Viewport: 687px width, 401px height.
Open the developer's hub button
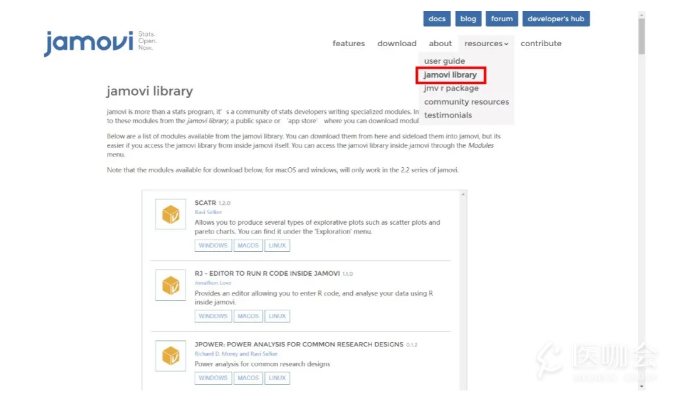557,19
